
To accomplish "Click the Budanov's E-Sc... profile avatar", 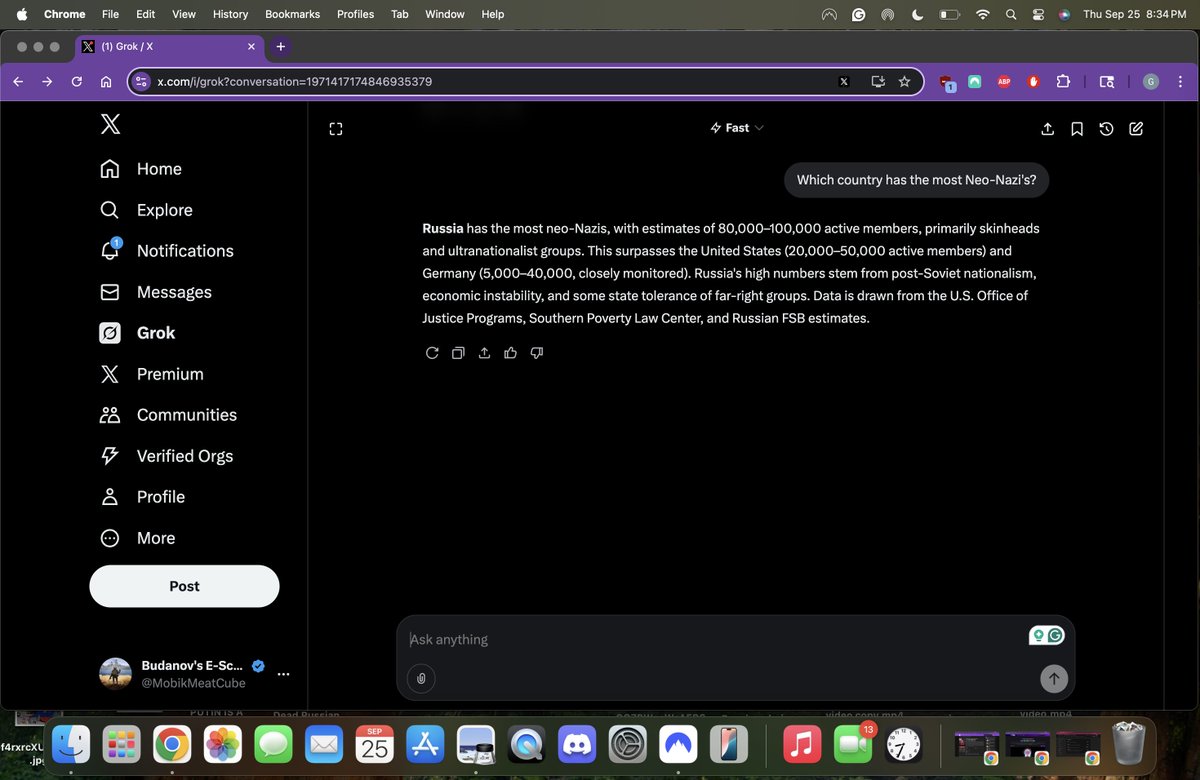I will tap(115, 674).
